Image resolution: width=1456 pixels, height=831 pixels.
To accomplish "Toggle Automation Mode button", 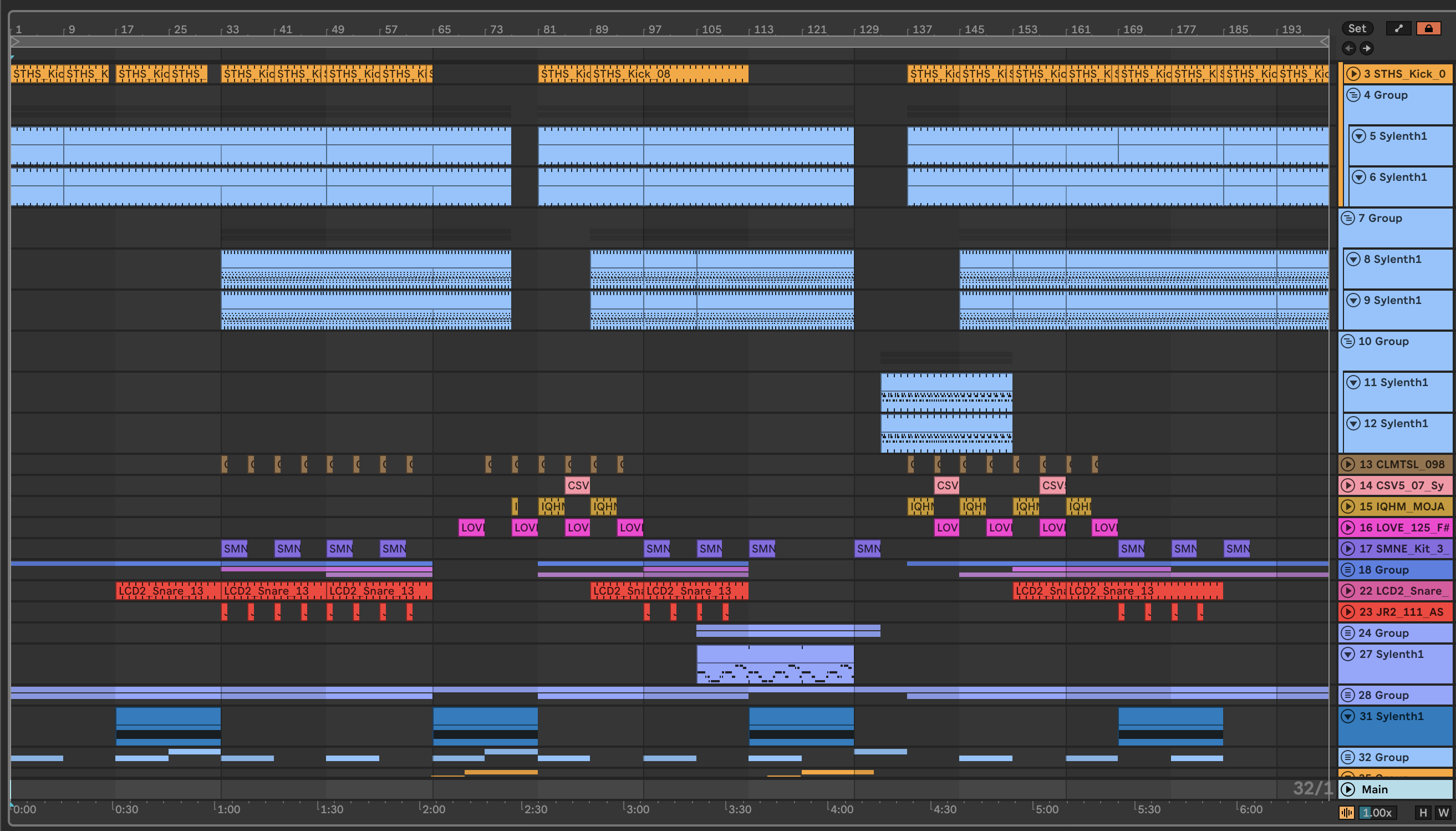I will tap(1398, 28).
